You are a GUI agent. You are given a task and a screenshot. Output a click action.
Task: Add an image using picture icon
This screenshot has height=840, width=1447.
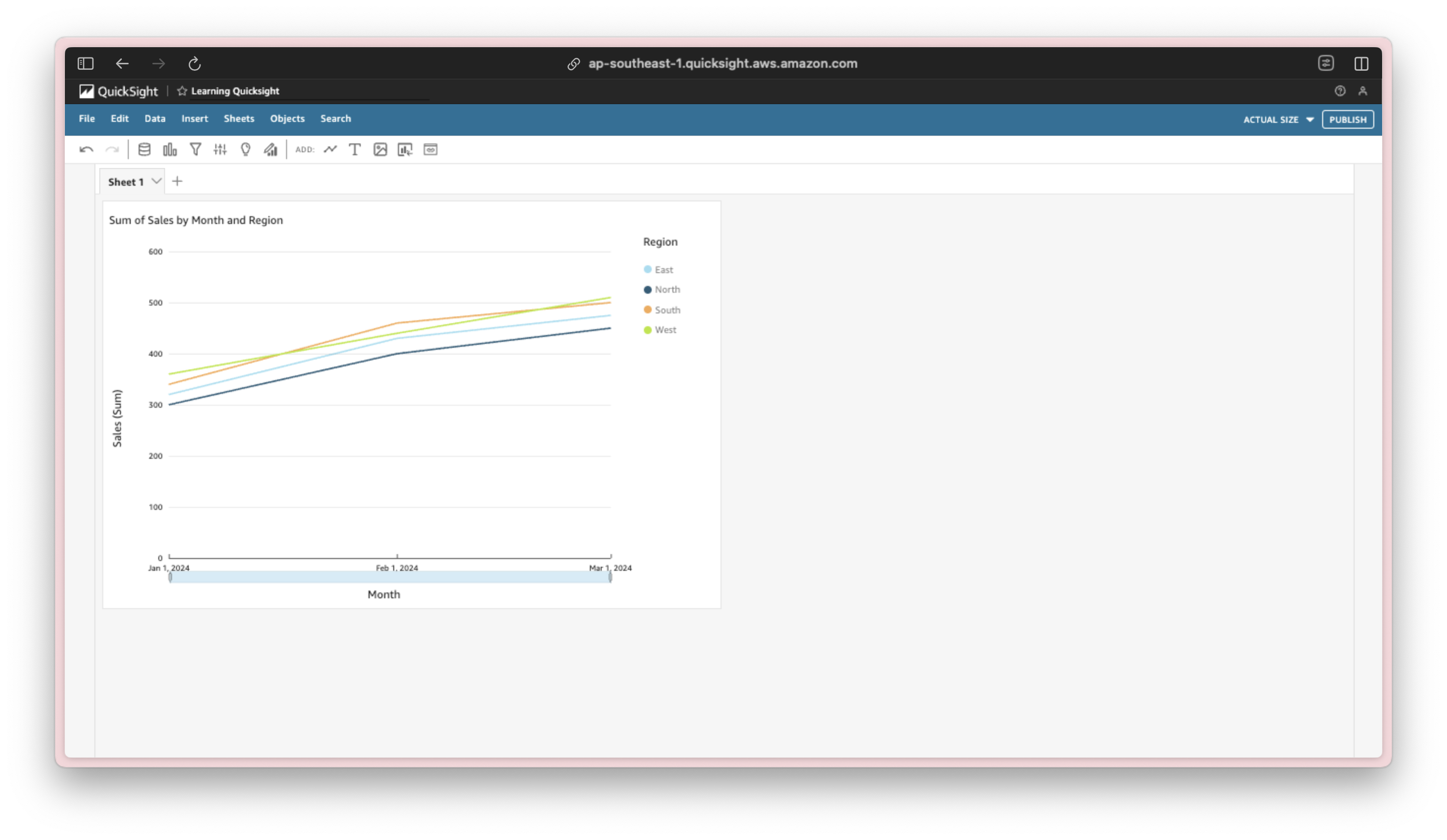click(380, 150)
